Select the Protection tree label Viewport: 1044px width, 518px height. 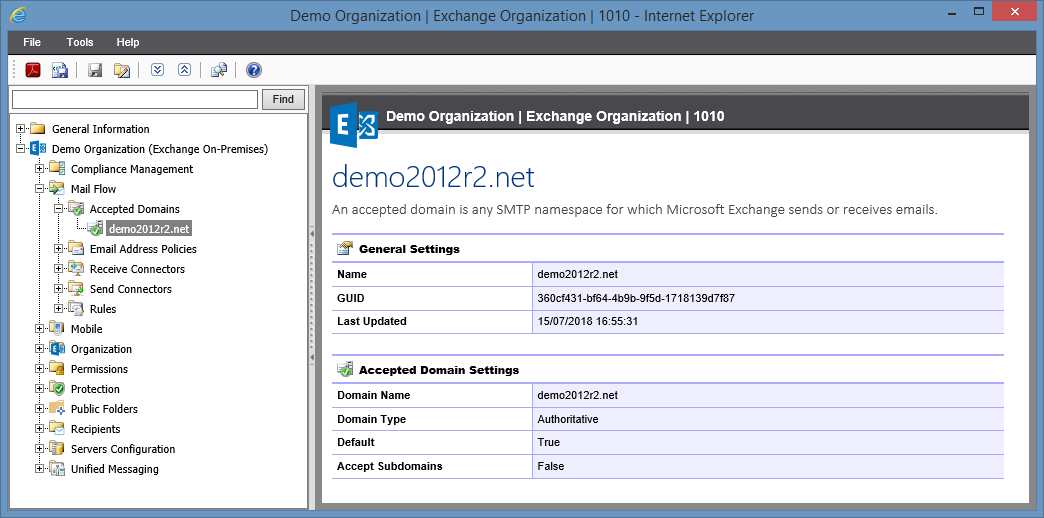point(95,389)
